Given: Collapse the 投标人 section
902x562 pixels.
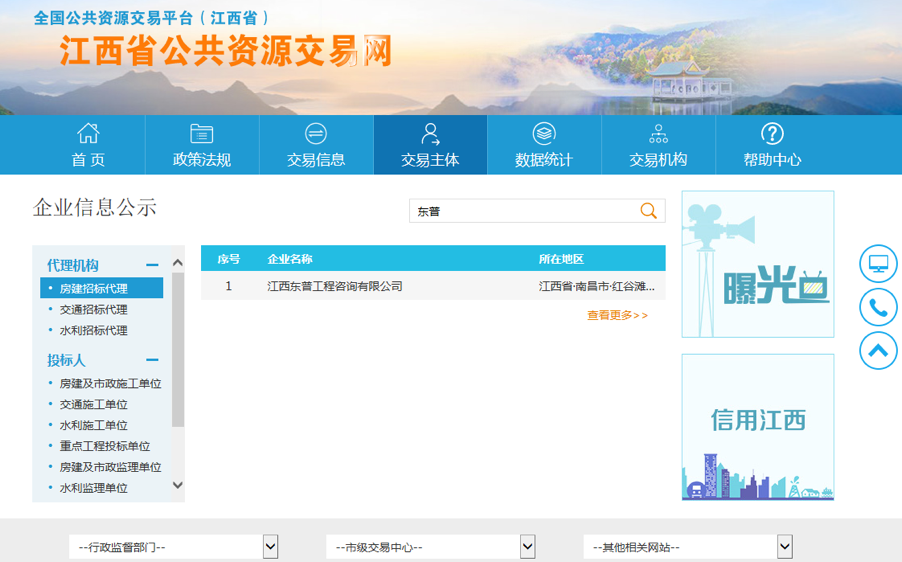Looking at the screenshot, I should click(x=152, y=360).
